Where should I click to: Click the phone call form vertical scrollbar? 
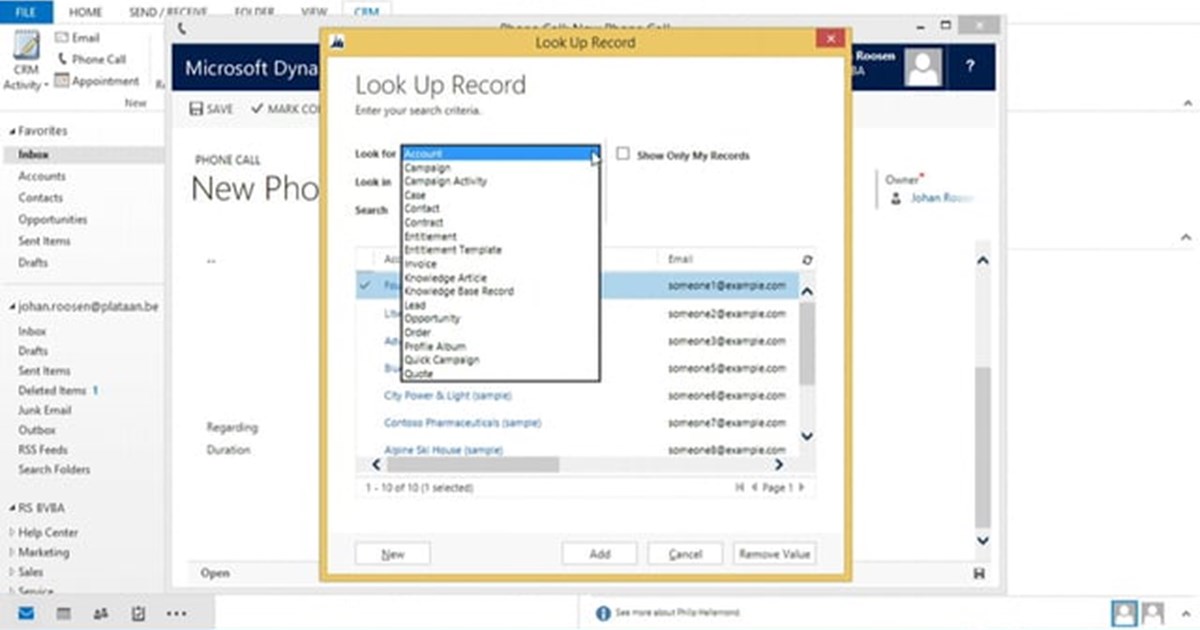[981, 446]
